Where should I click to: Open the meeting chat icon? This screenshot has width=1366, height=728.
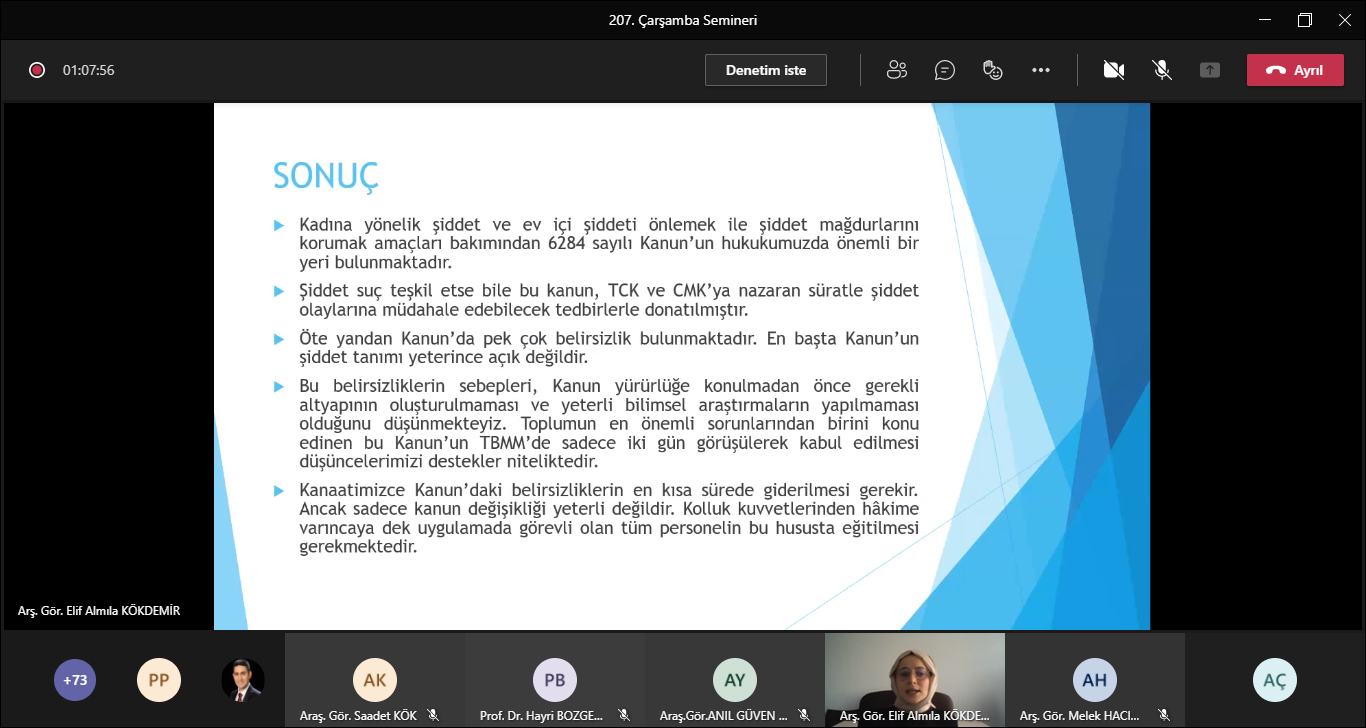pos(945,69)
